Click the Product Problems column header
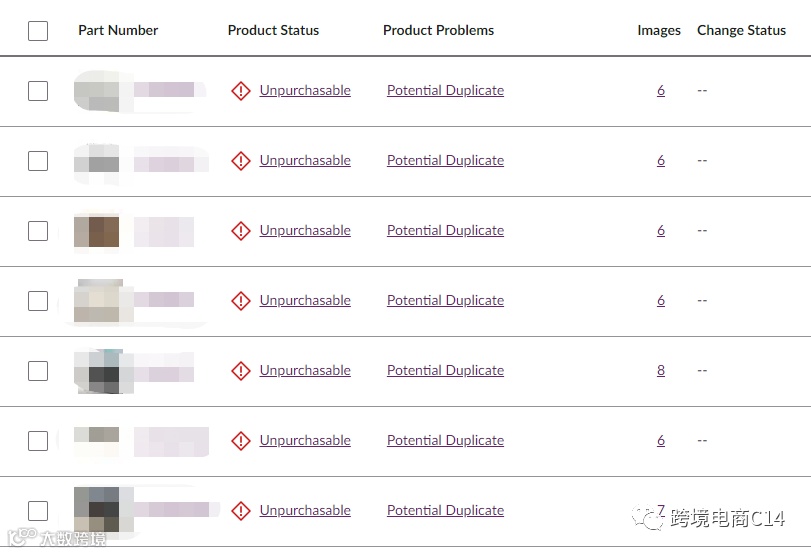811x554 pixels. point(438,30)
